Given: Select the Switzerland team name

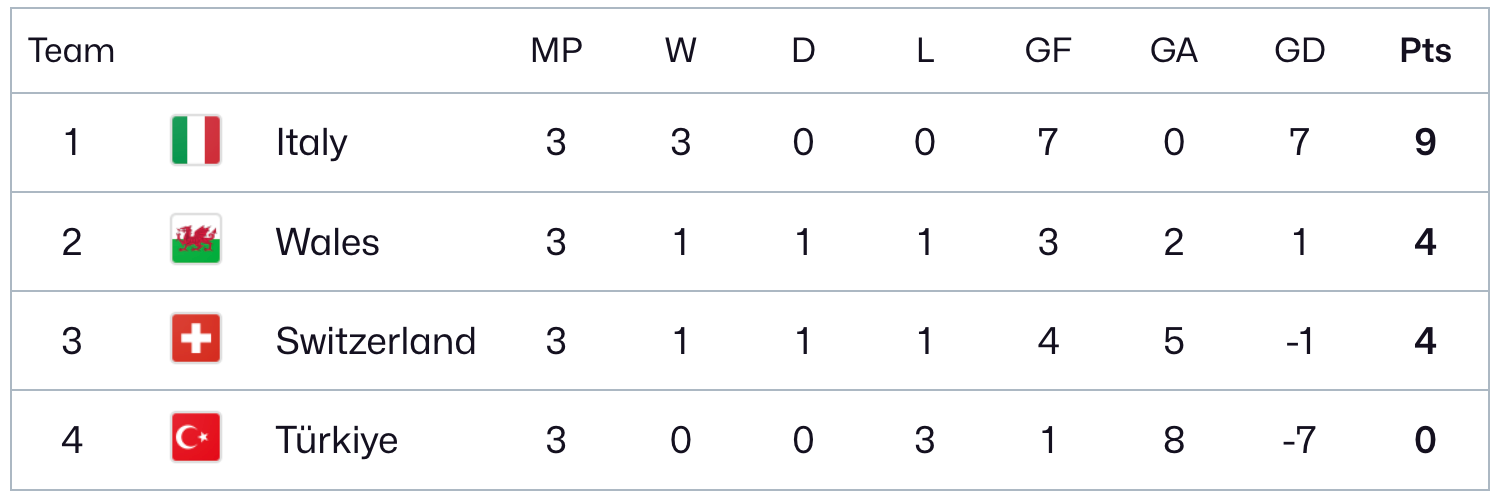Looking at the screenshot, I should 375,342.
